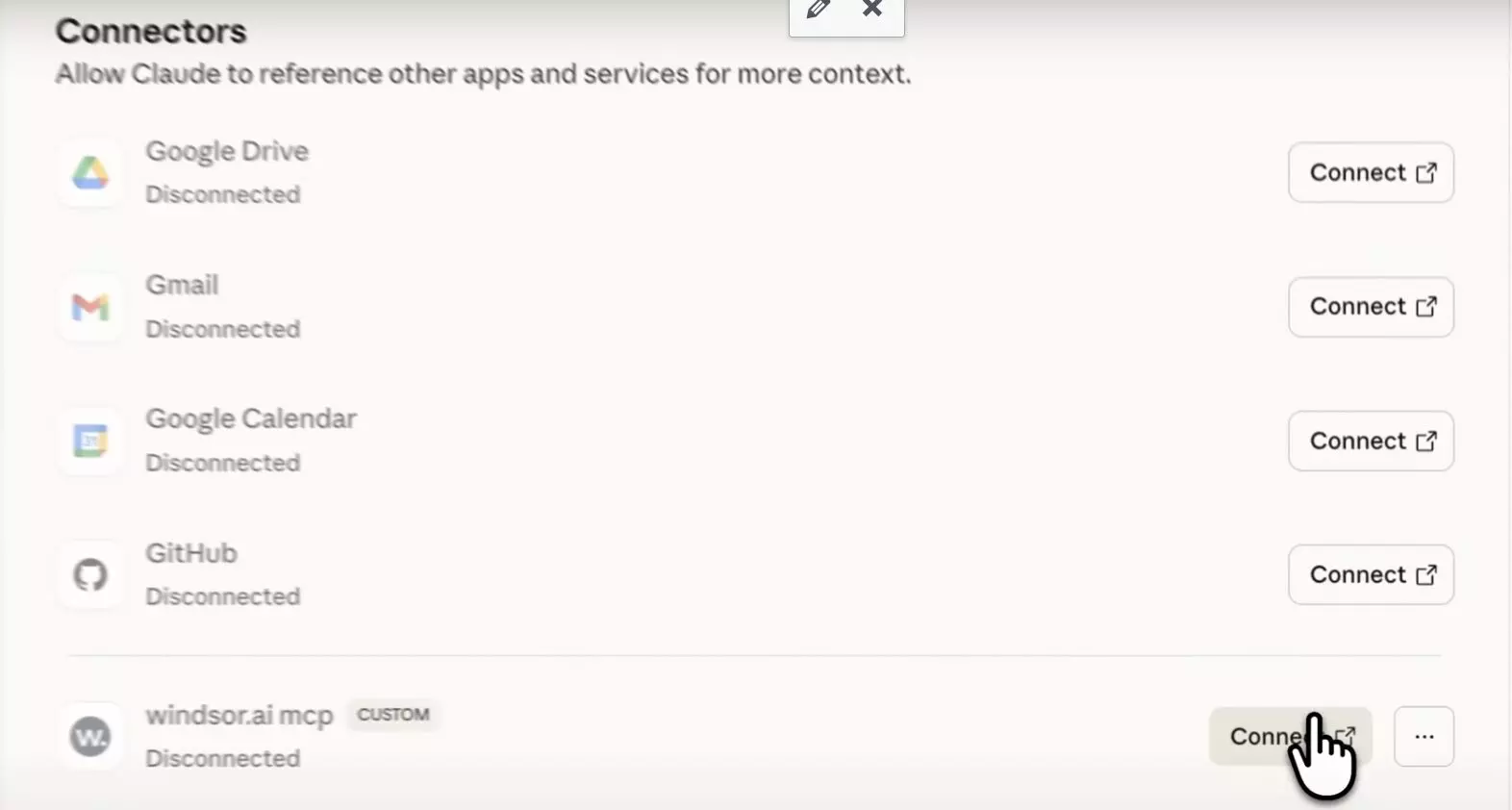Connect the windsor.ai mcp custom connector

coord(1265,737)
